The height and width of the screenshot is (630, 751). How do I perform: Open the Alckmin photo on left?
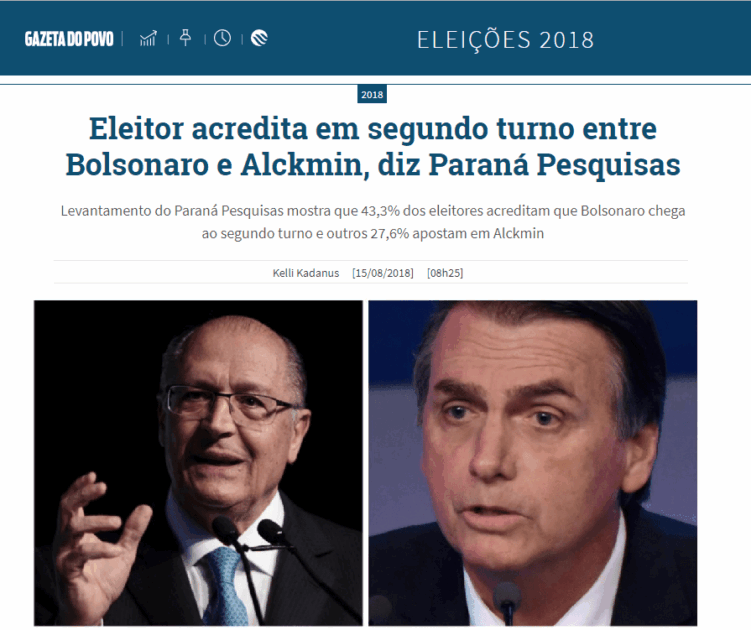coord(198,463)
